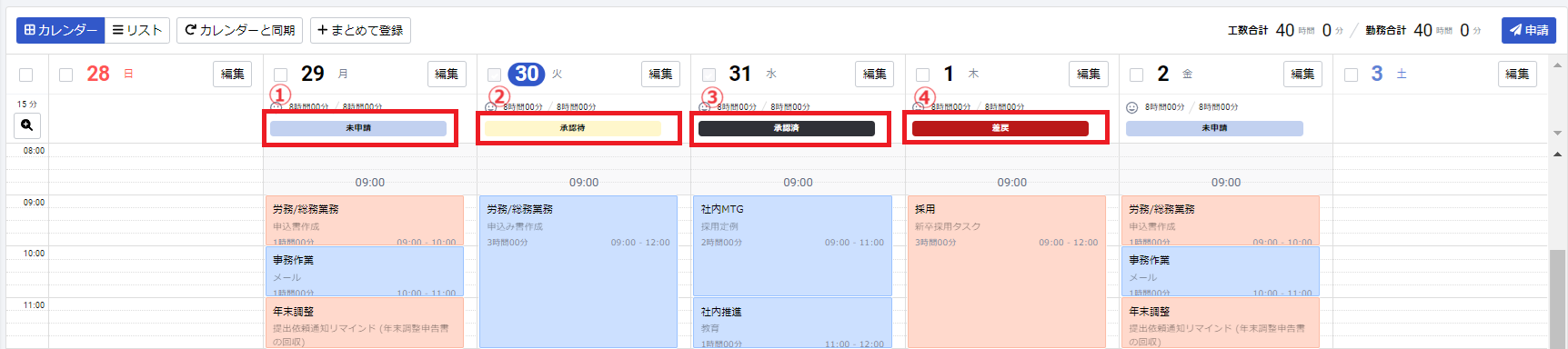
Task: Click the dark 承認済 status badge on Wednesday 31
Action: (x=787, y=128)
